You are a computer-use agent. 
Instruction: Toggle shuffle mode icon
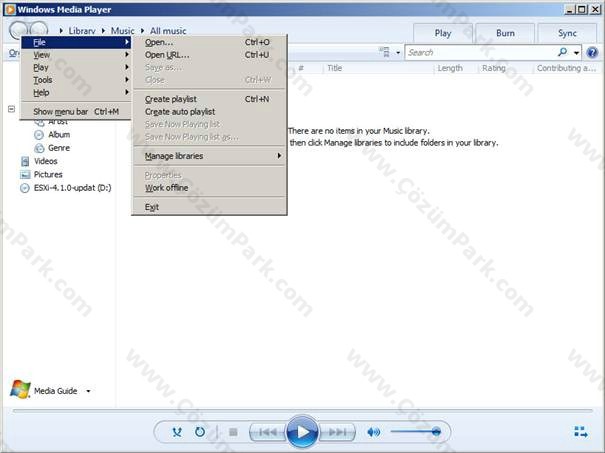tap(177, 432)
